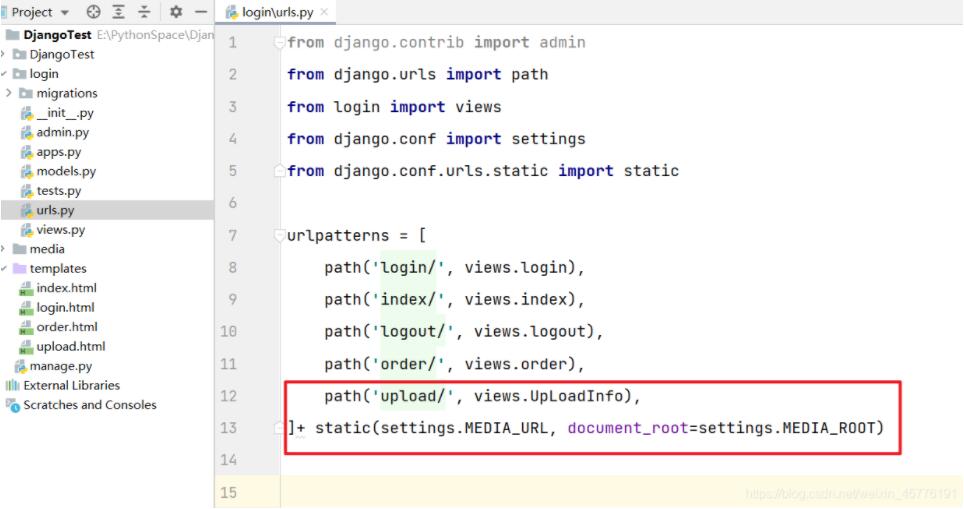Hide the Project tool window with minus icon
The height and width of the screenshot is (509, 964).
point(200,12)
